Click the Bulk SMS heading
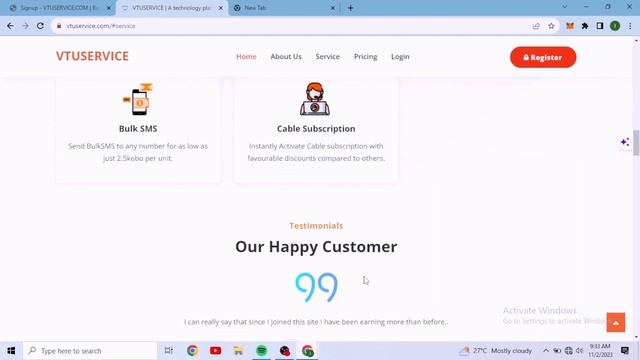The width and height of the screenshot is (640, 360). coord(138,129)
